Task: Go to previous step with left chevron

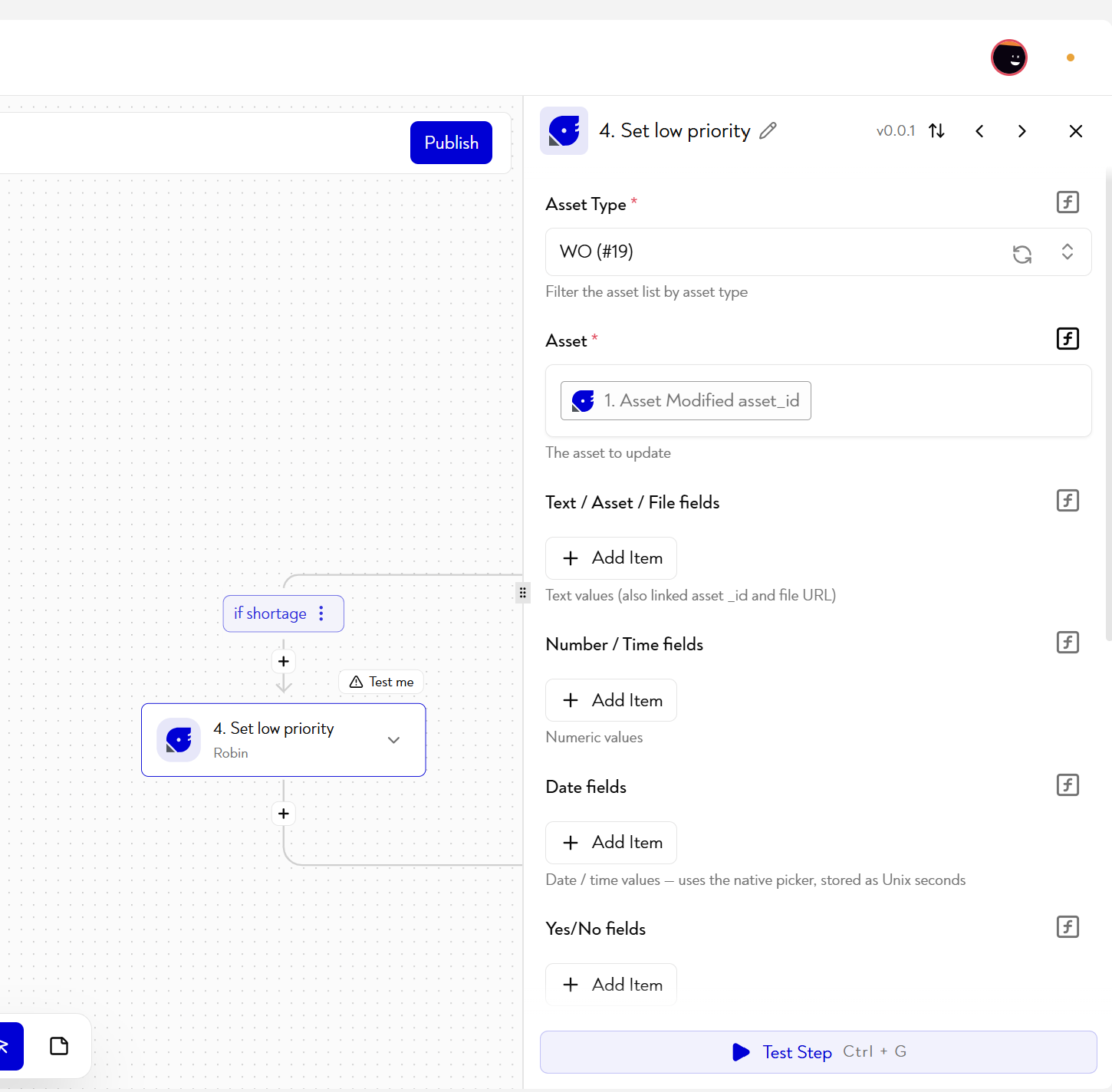Action: click(x=979, y=131)
